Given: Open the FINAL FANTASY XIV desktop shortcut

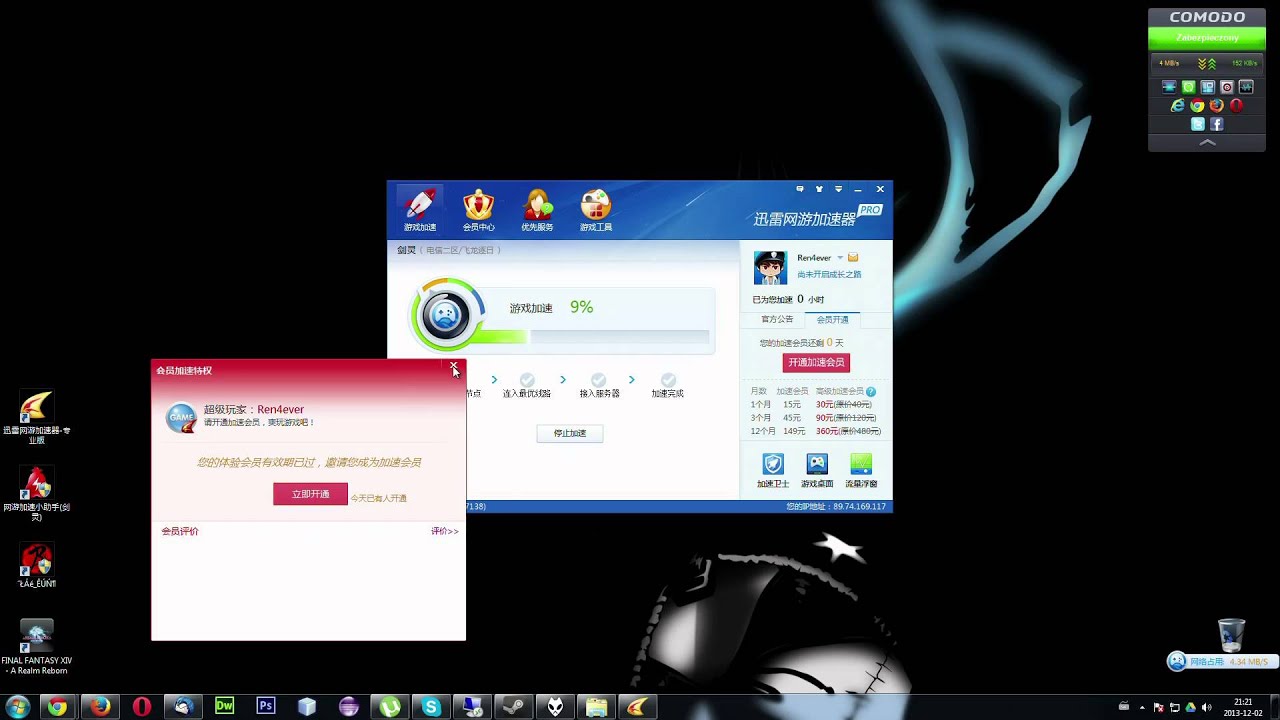Looking at the screenshot, I should click(x=37, y=647).
